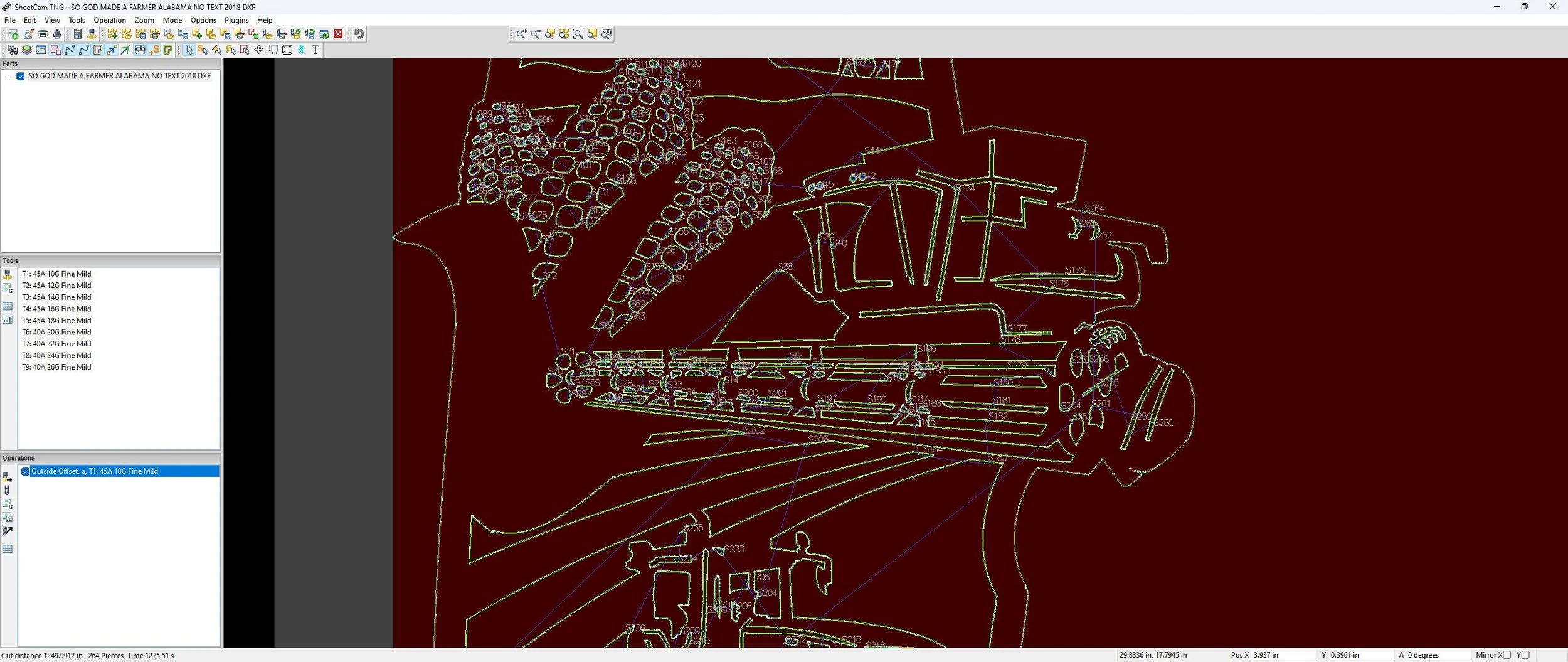
Task: Click the red X delete icon
Action: point(338,34)
